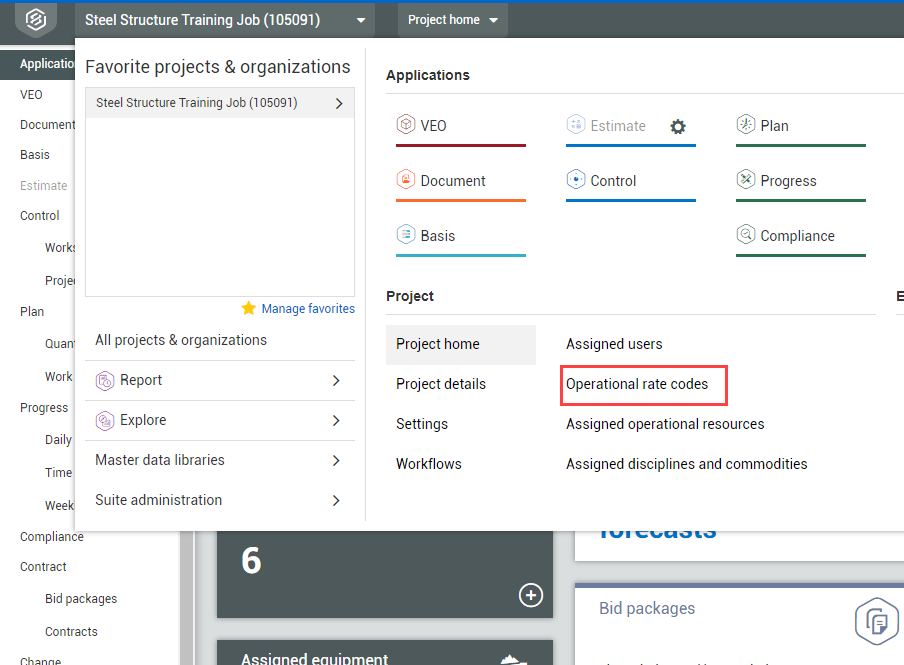The image size is (904, 665).
Task: Select the Basis application icon
Action: click(x=406, y=235)
